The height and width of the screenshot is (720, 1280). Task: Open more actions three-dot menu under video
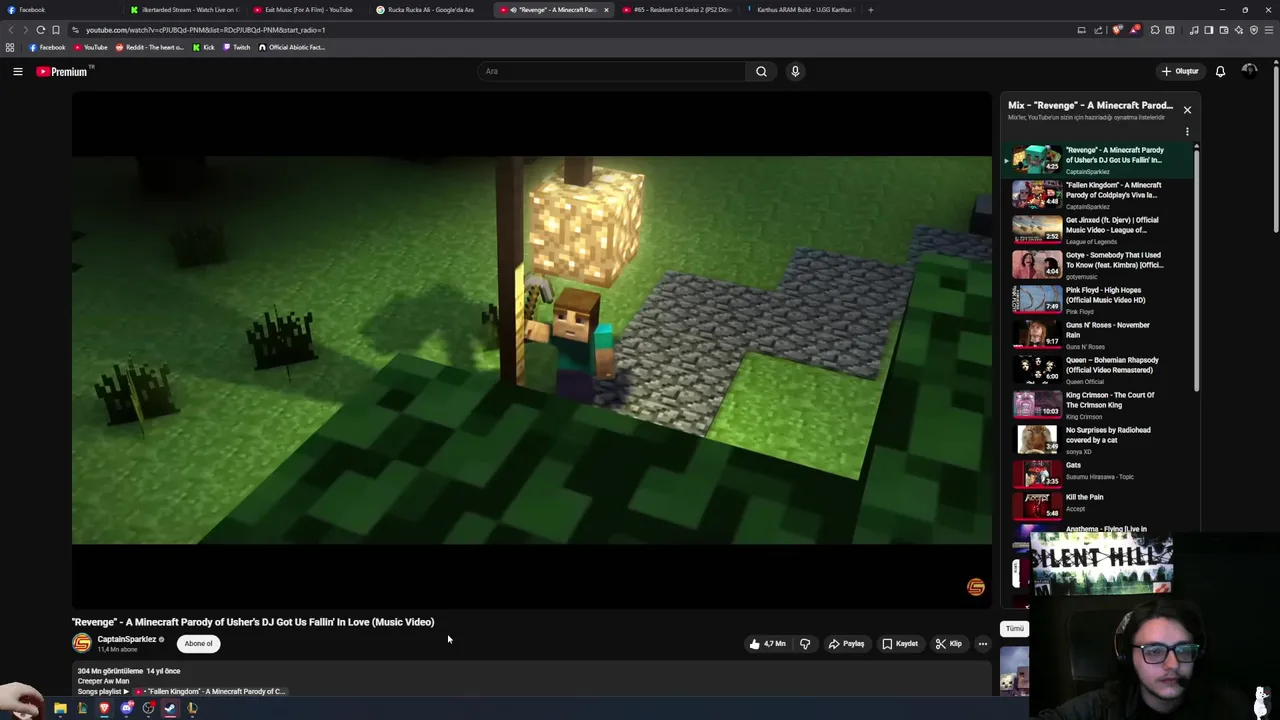983,644
